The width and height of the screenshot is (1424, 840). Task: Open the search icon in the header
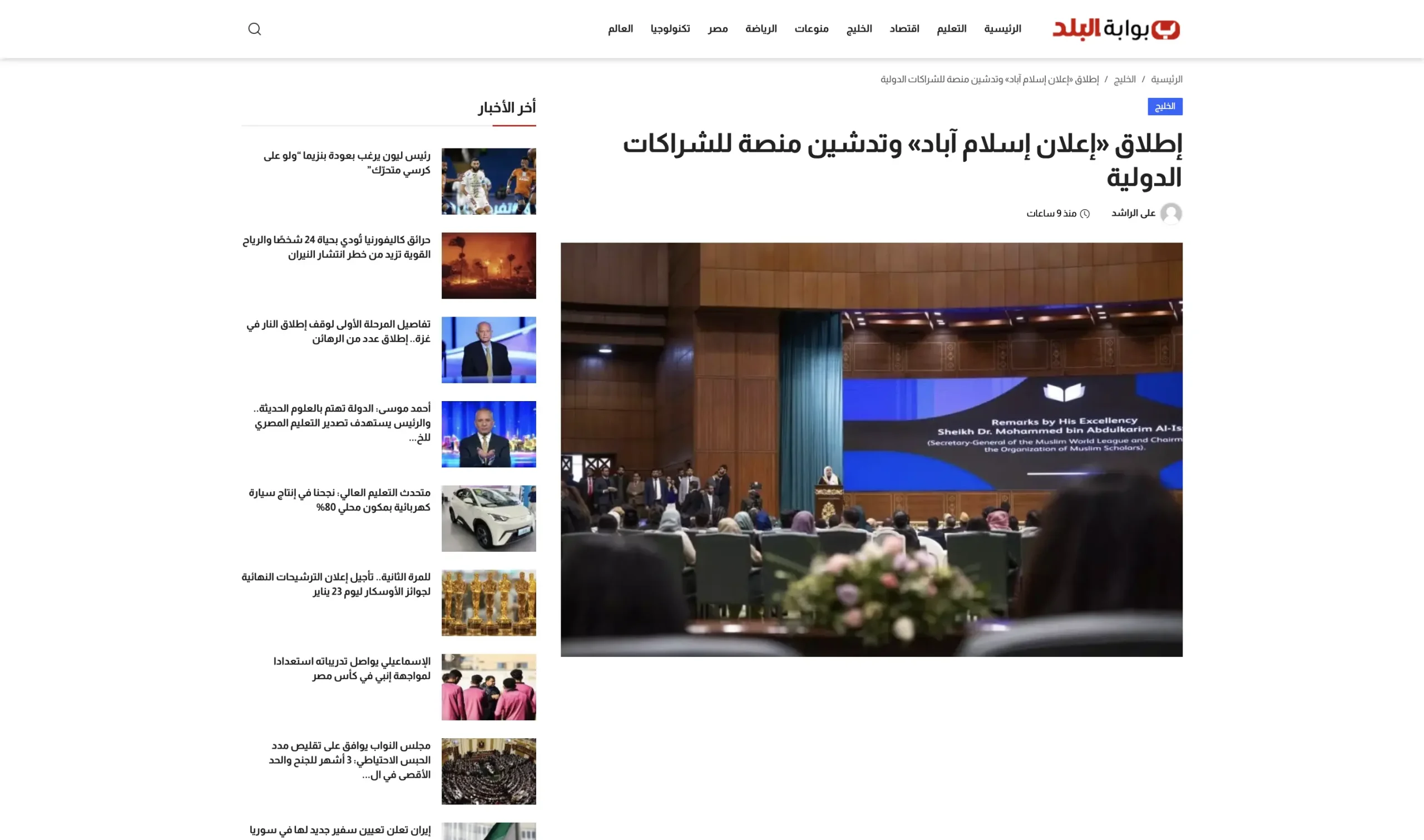pos(255,29)
